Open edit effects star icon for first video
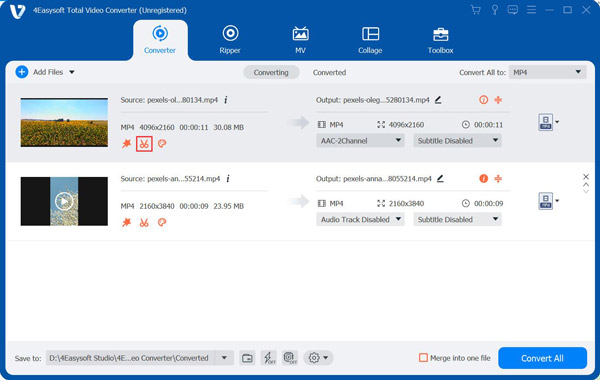This screenshot has width=600, height=380. click(x=126, y=144)
